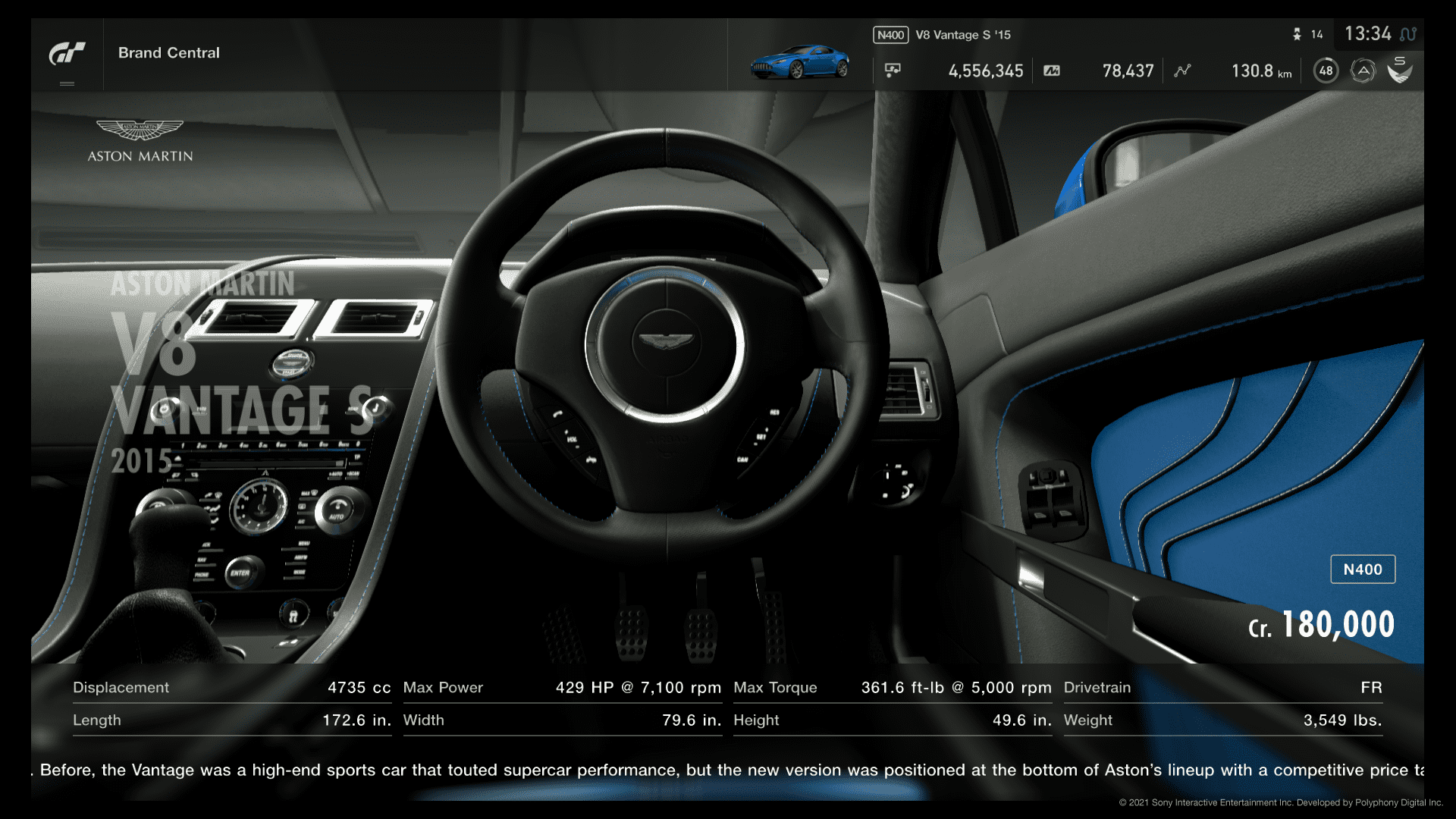Click the credits balance icon
The height and width of the screenshot is (819, 1456).
tap(893, 71)
